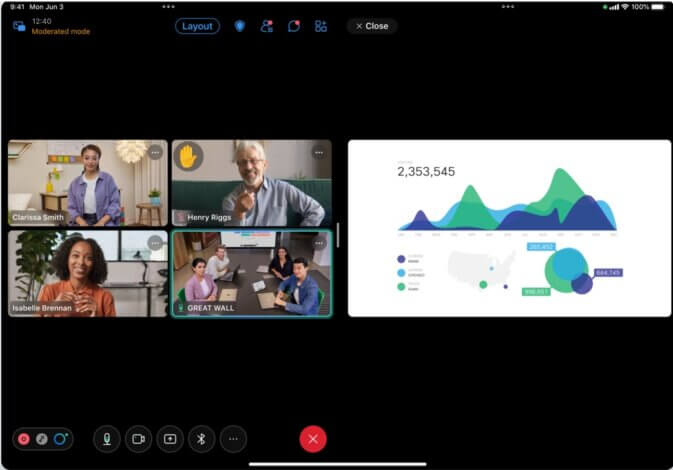Open the more options menu in bottom toolbar
This screenshot has height=470, width=673.
coord(233,438)
